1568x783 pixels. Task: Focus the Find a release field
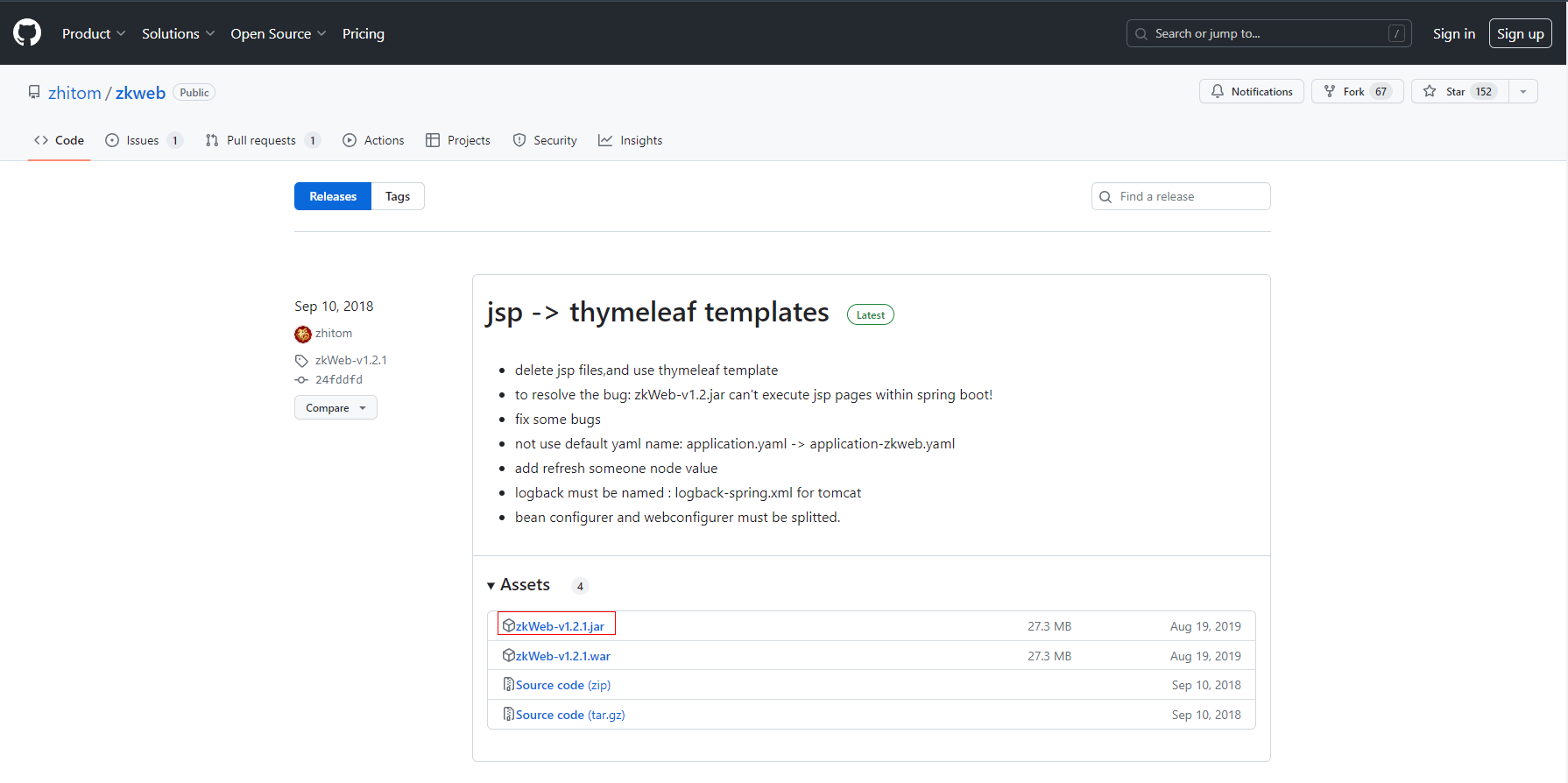tap(1188, 196)
